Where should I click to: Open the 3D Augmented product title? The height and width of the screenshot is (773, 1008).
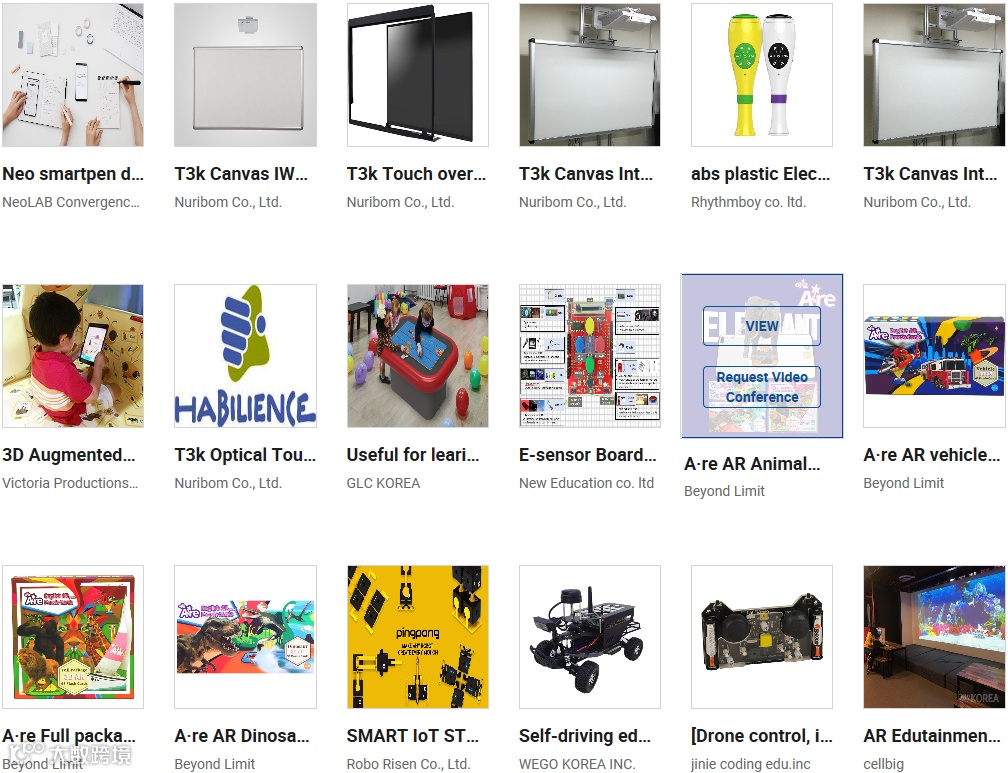tap(69, 455)
